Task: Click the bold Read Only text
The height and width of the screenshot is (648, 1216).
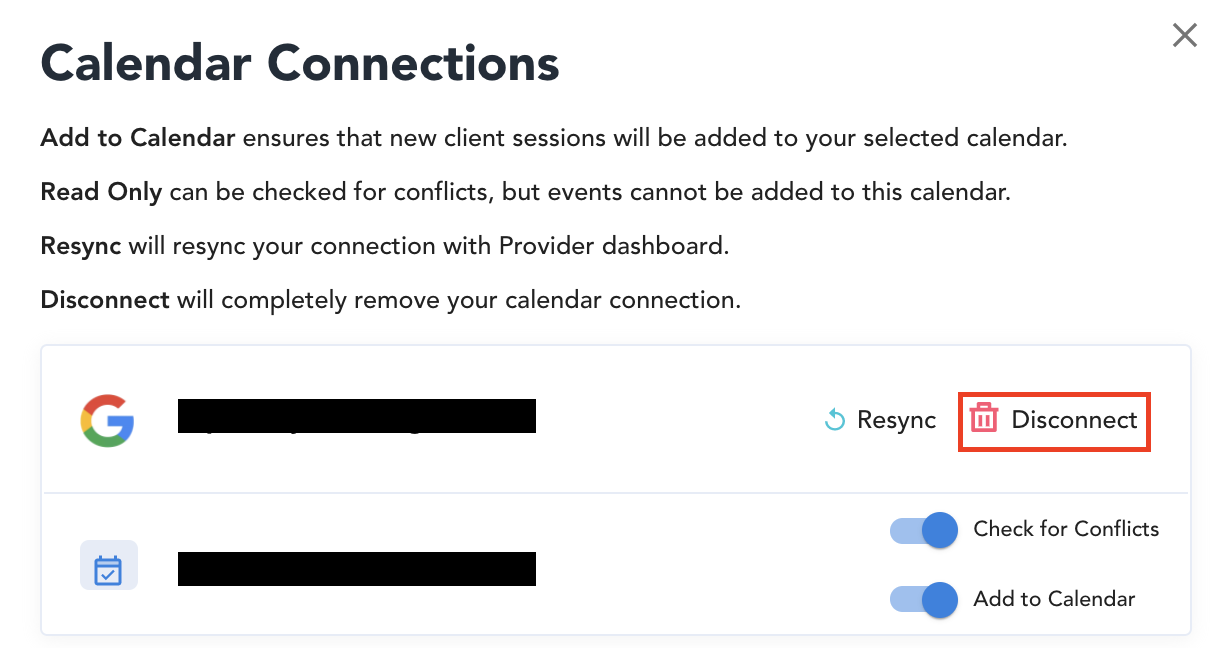Action: point(101,192)
